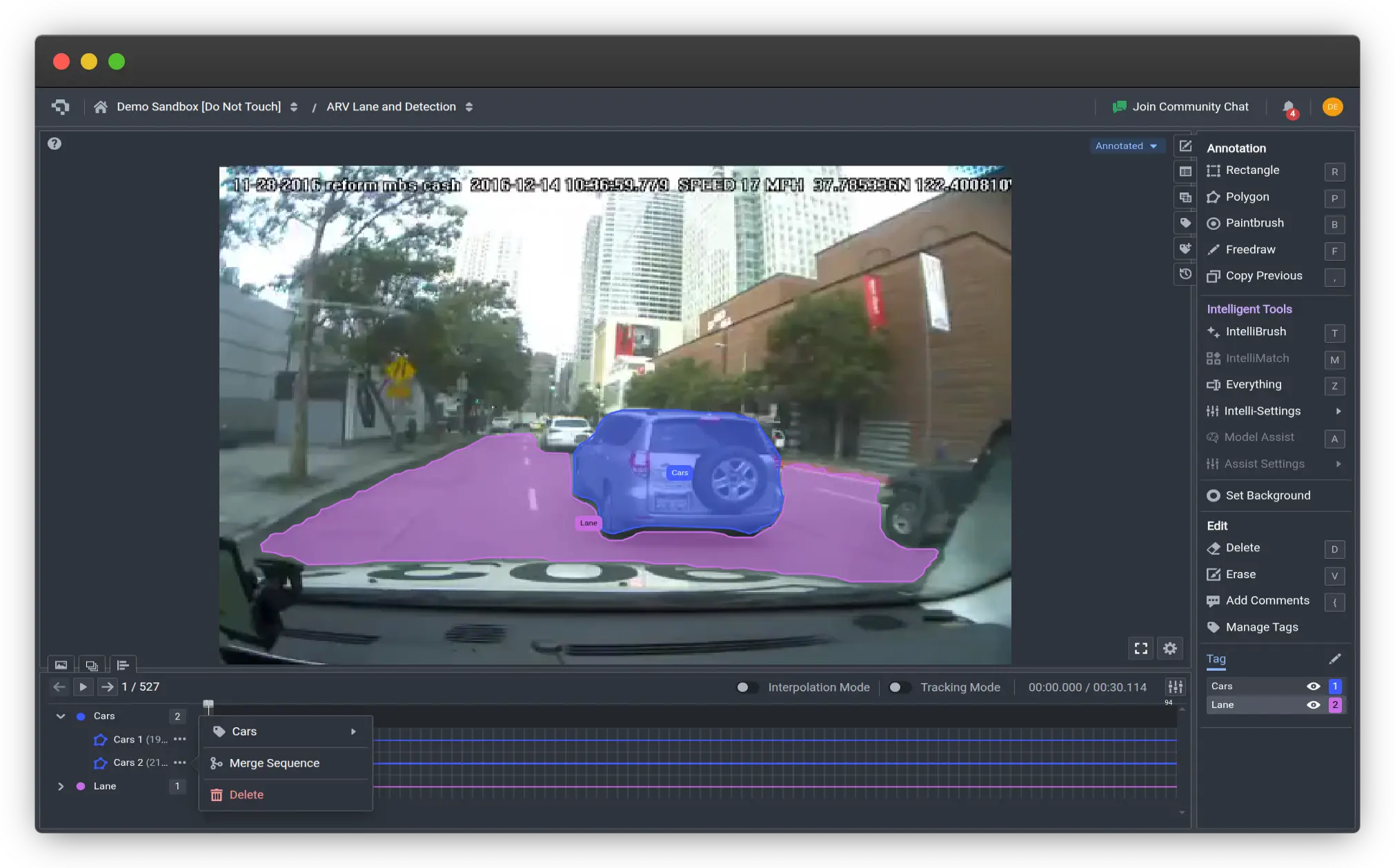Expand the Lane group in timeline
Viewport: 1395px width, 868px height.
click(61, 787)
